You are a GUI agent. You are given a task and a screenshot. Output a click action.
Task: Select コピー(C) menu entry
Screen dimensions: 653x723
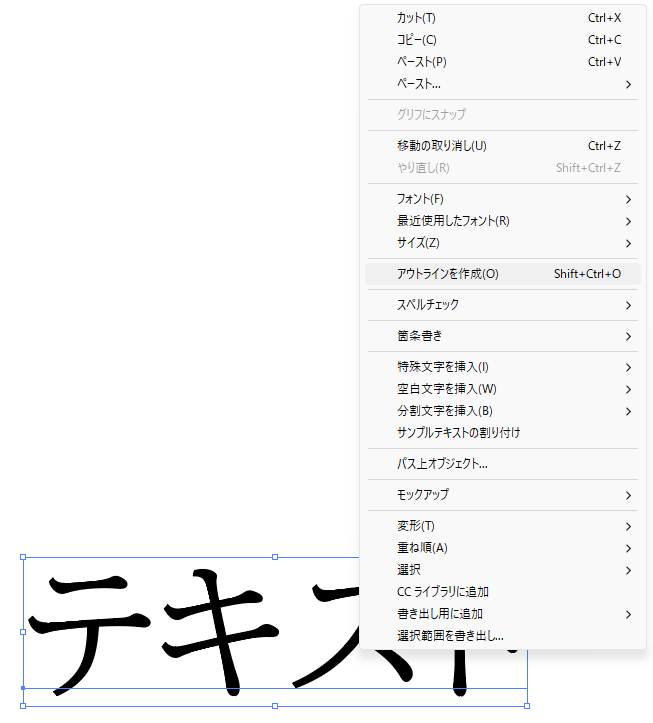click(x=417, y=40)
